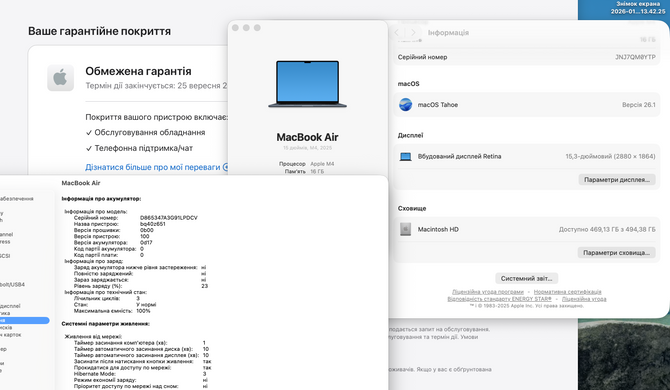Click the MacBook Air laptop image

tap(307, 84)
